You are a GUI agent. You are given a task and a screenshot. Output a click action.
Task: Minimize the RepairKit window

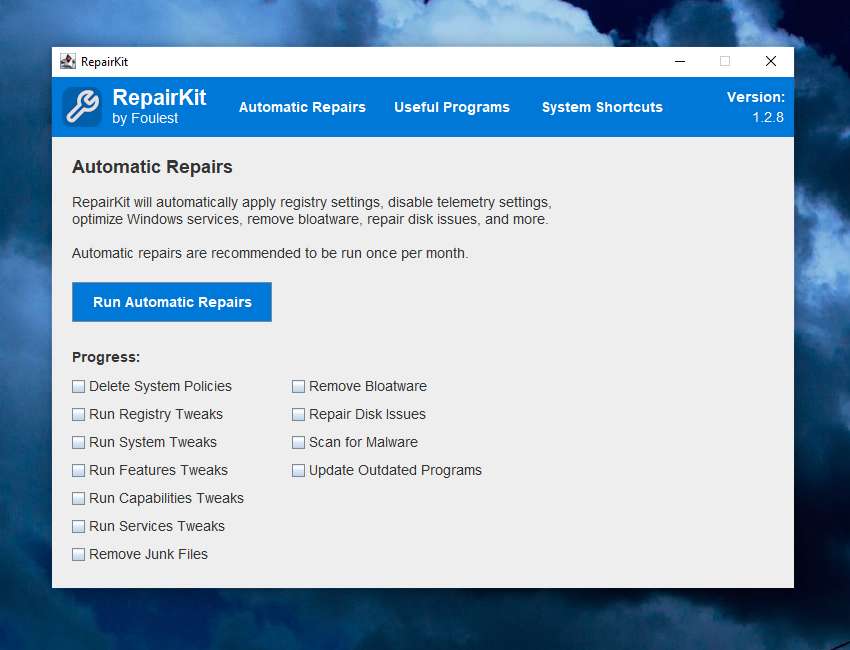click(680, 61)
